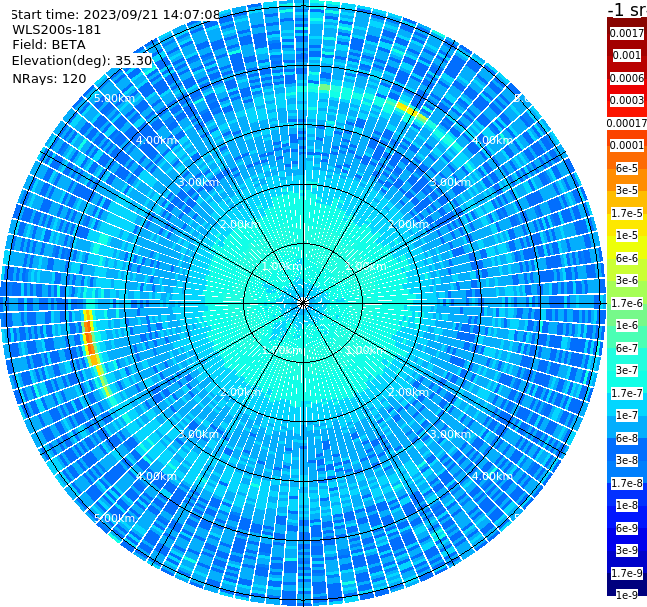The height and width of the screenshot is (607, 647).
Task: Click the 3e-7 colorbar value
Action: (x=627, y=370)
